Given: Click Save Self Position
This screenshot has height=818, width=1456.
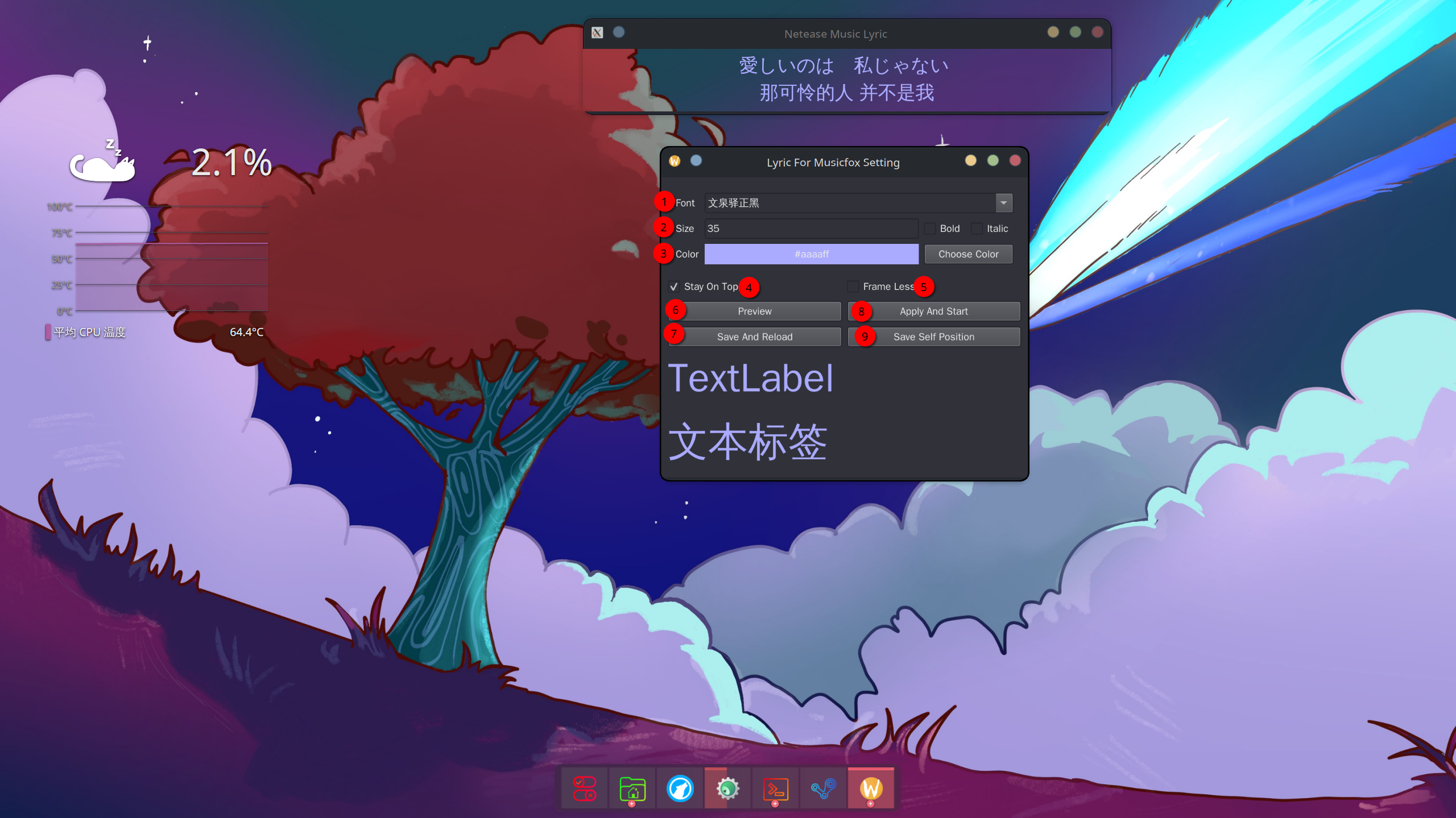Looking at the screenshot, I should tap(933, 337).
